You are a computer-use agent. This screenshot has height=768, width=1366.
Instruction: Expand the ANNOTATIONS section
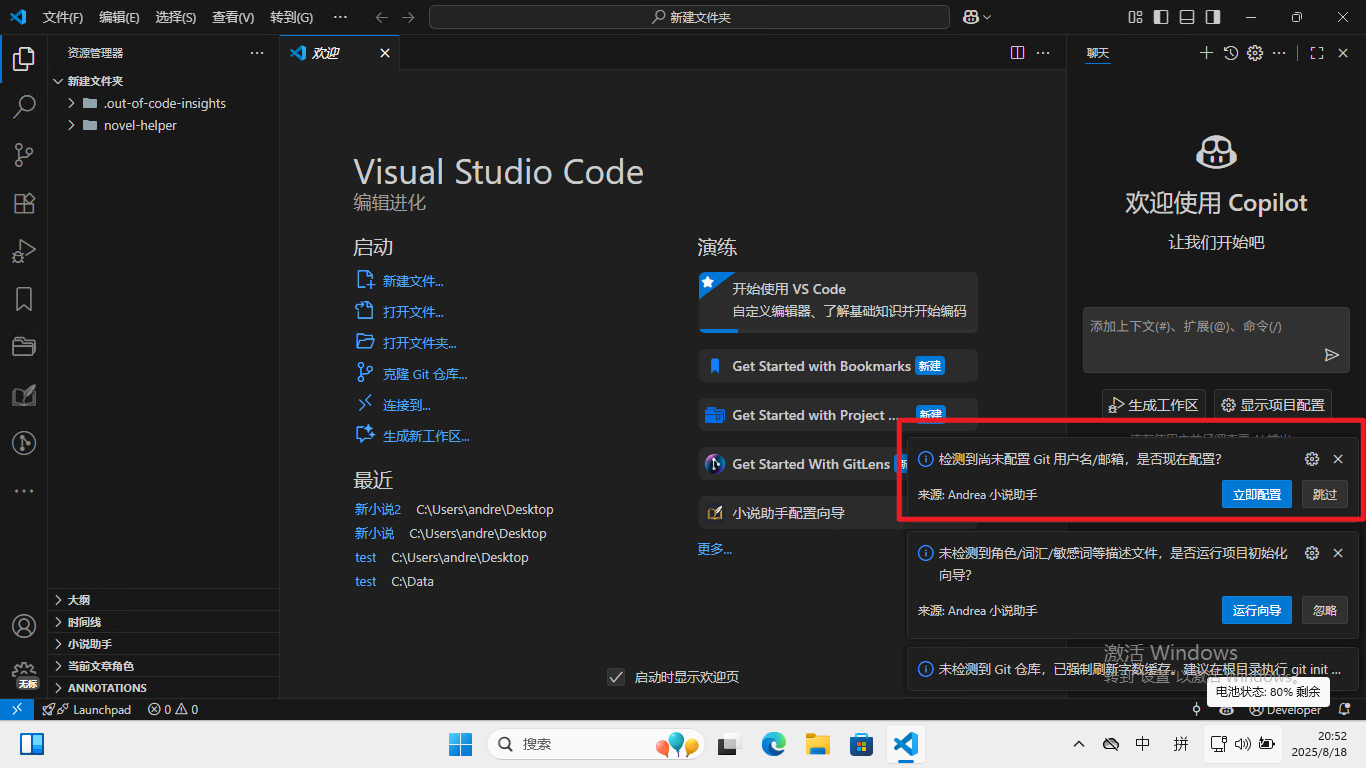pyautogui.click(x=107, y=688)
